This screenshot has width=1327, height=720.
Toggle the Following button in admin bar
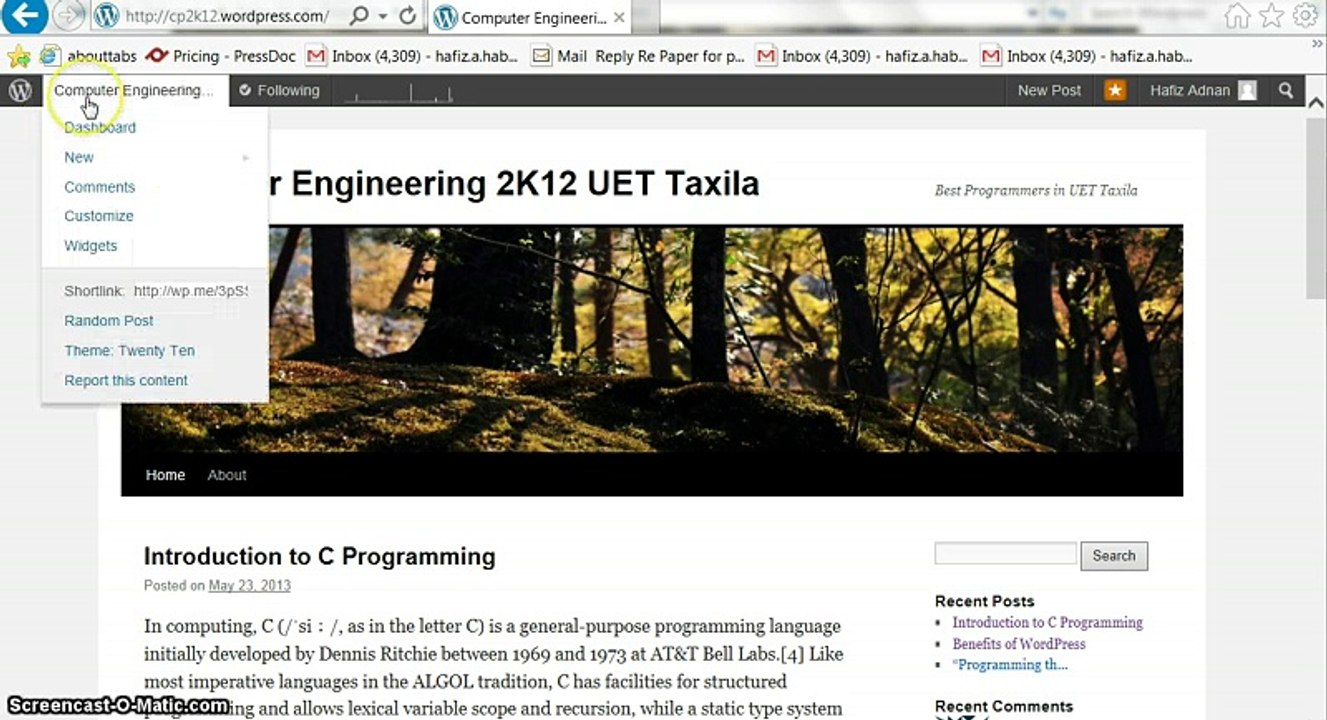[279, 90]
